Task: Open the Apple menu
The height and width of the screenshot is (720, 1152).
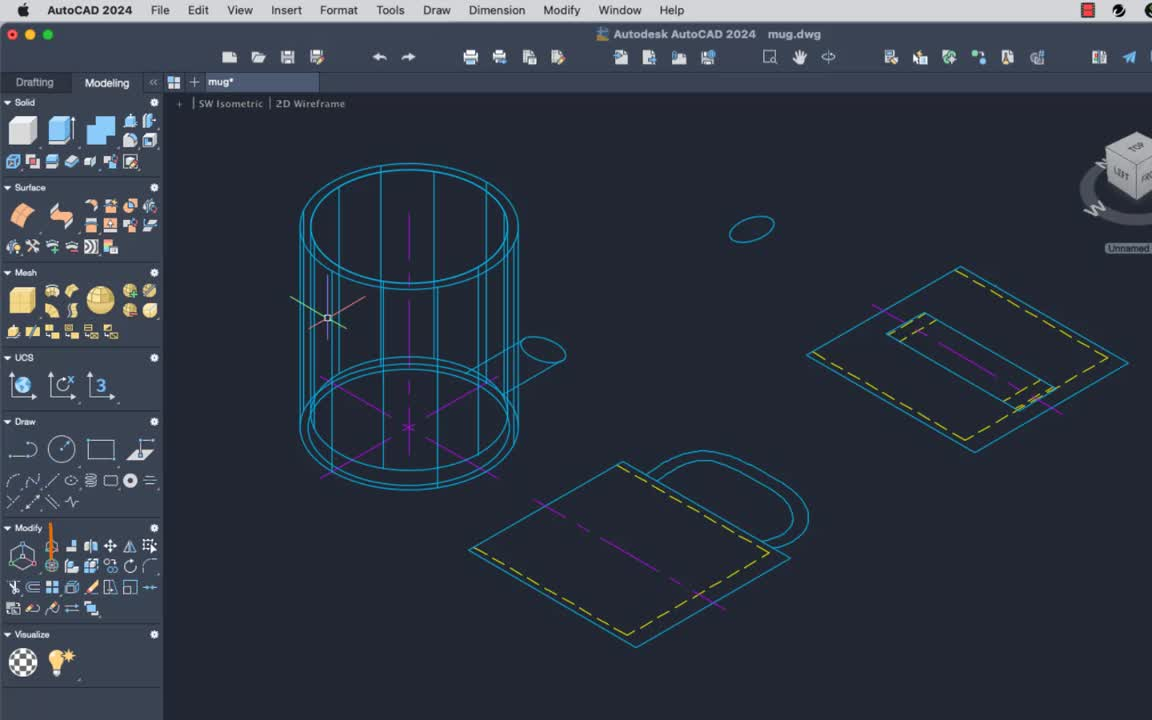Action: (23, 10)
